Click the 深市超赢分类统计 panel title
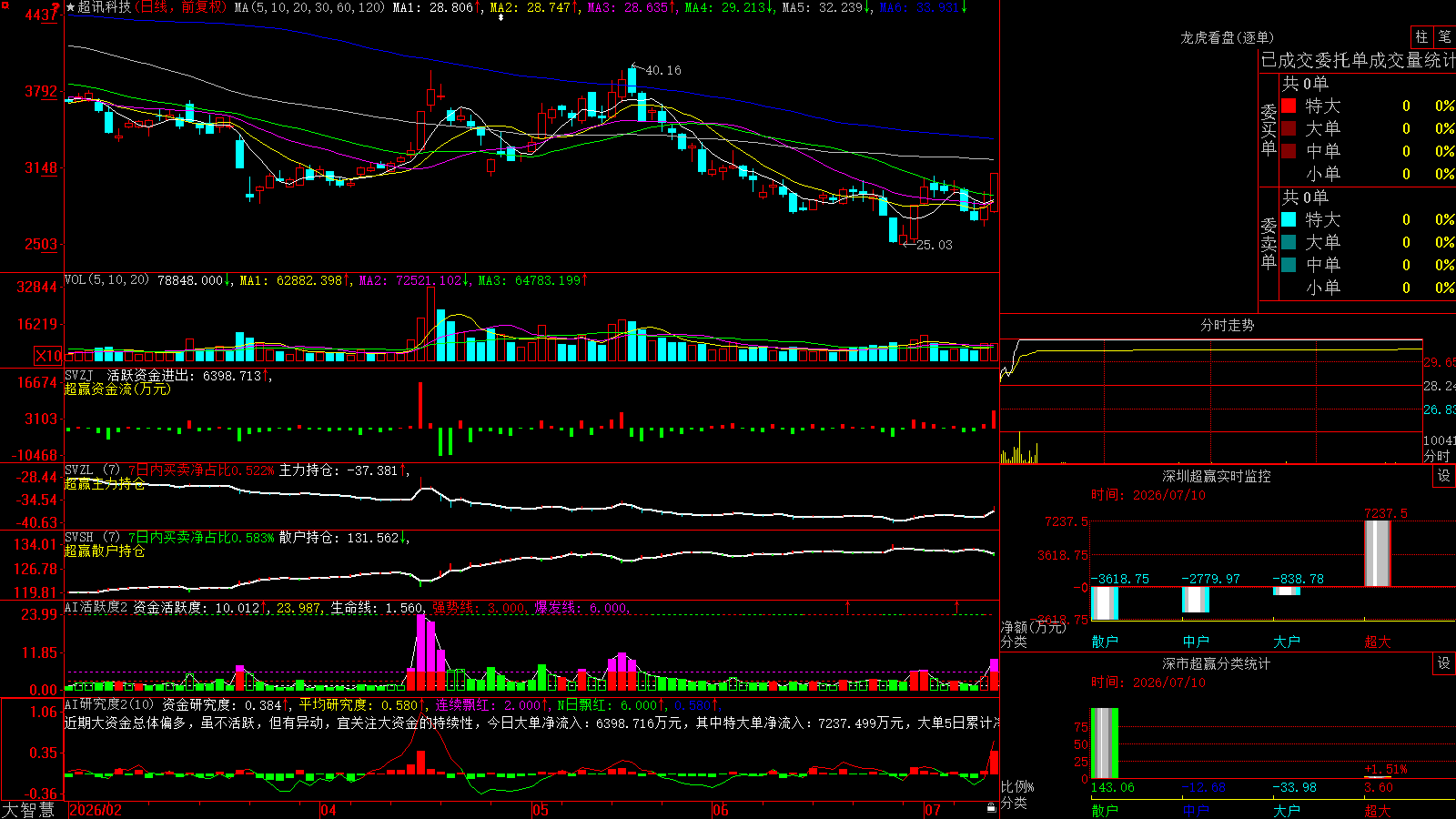The image size is (1456, 819). (x=1217, y=663)
